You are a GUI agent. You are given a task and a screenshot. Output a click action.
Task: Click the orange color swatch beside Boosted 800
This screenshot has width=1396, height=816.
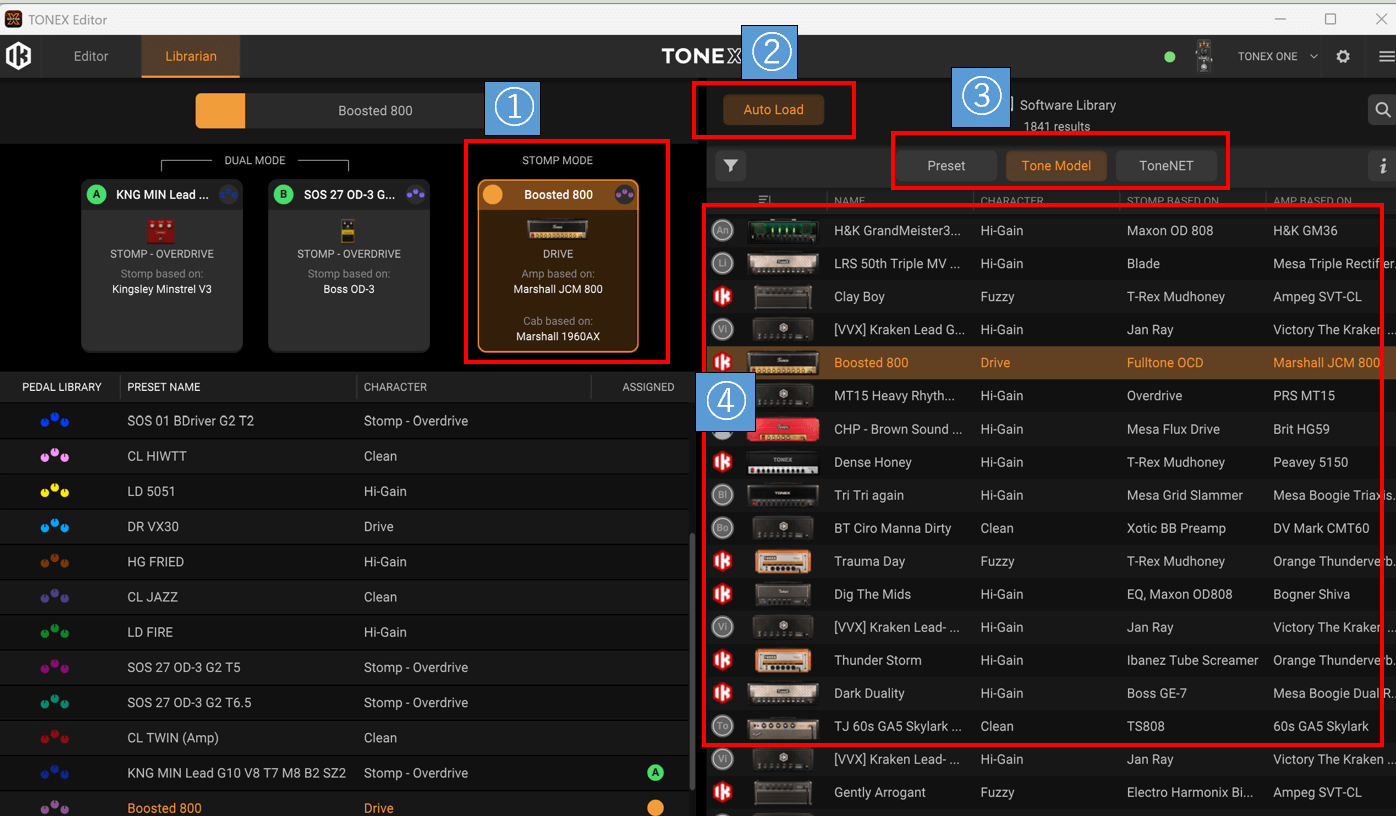(x=220, y=111)
